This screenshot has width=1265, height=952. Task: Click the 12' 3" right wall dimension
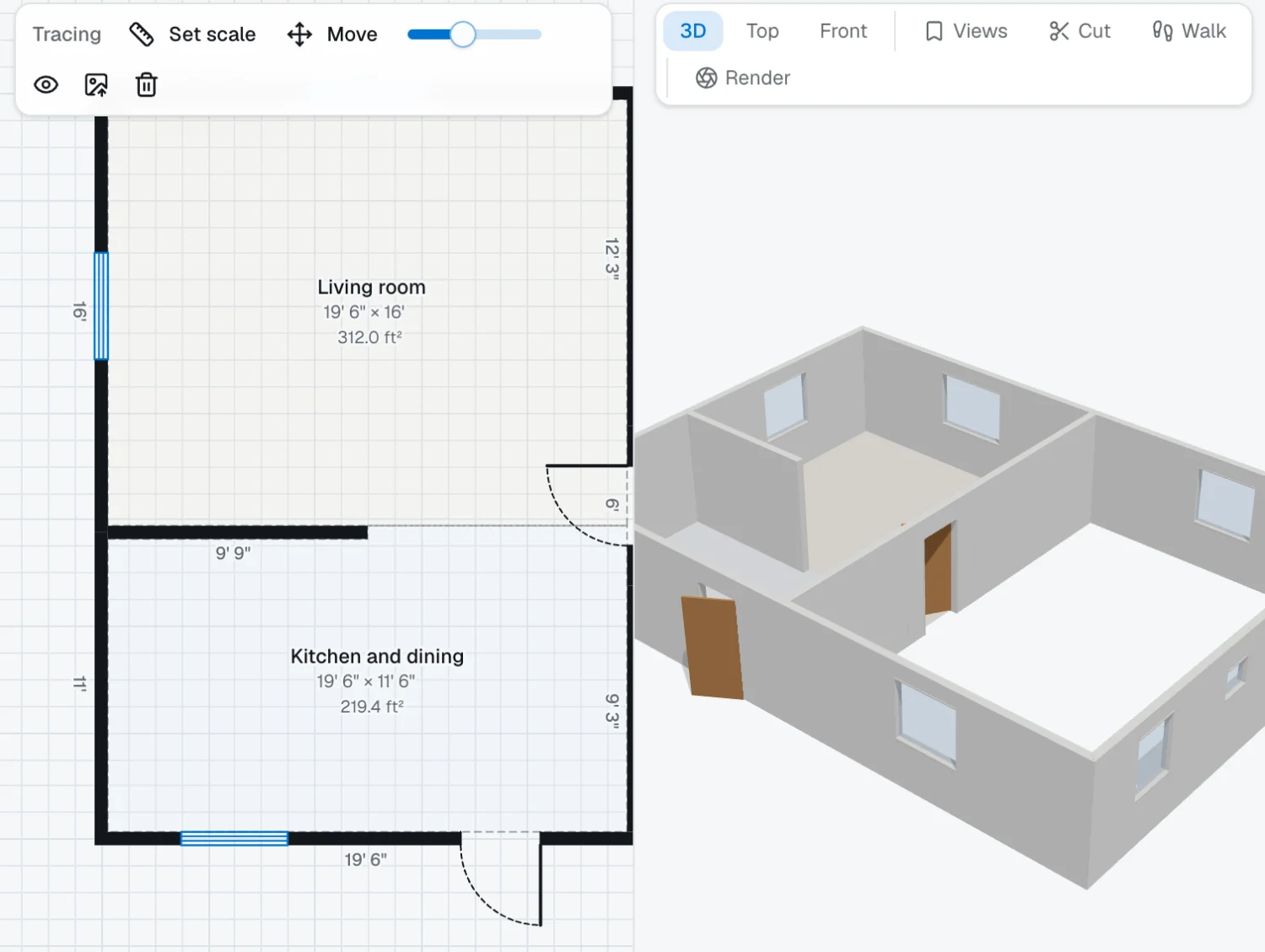pyautogui.click(x=612, y=259)
